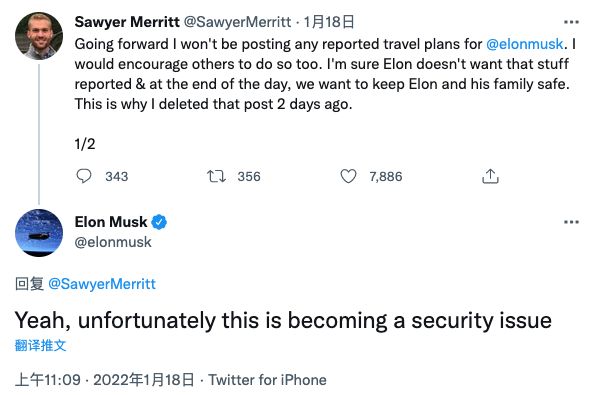Click Elon Musk's blue verified badge
Image resolution: width=593 pixels, height=395 pixels.
(159, 222)
